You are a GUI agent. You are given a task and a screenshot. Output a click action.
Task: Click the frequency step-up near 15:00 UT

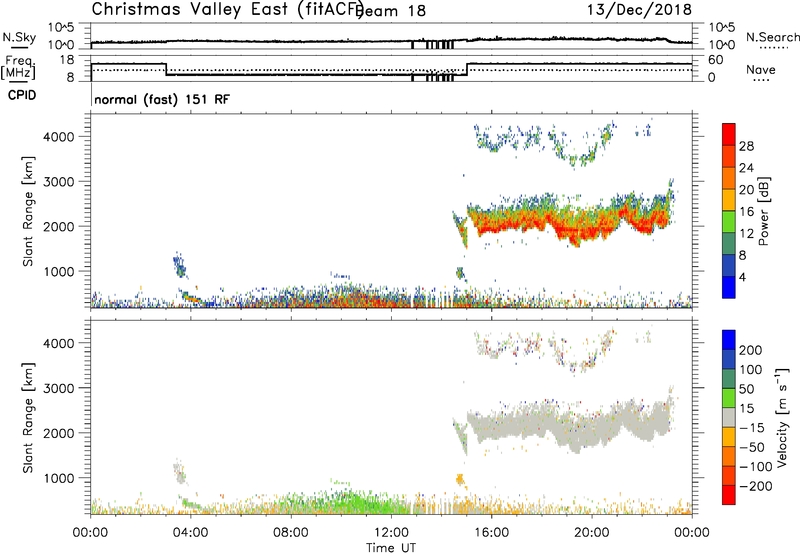pos(467,69)
